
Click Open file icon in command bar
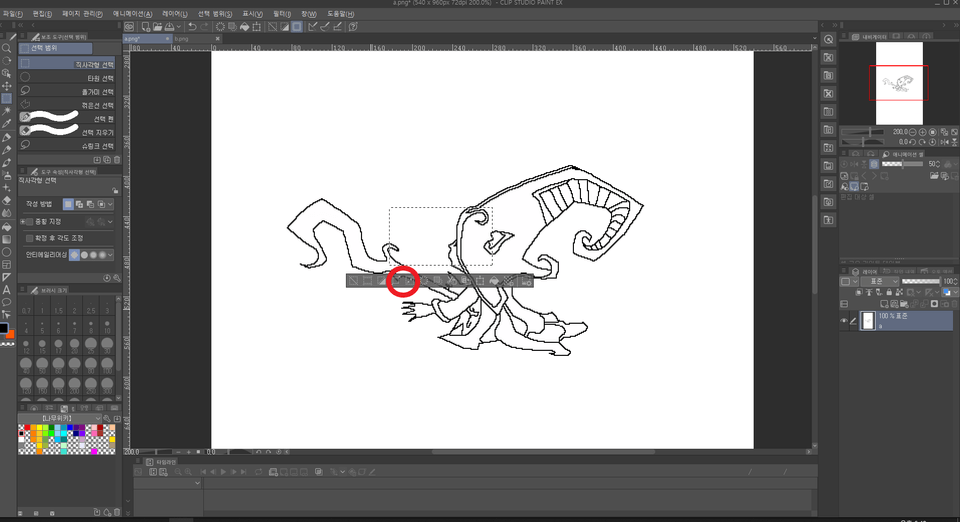point(157,27)
